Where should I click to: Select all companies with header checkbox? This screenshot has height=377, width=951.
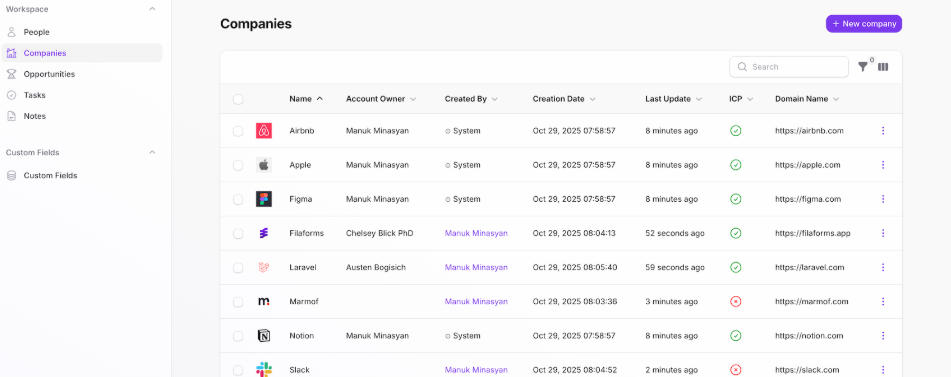238,99
